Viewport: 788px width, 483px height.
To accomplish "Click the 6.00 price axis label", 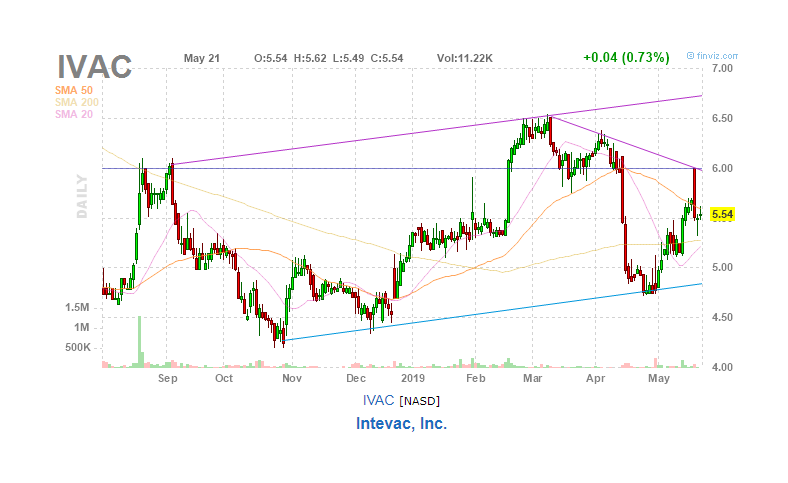I will pyautogui.click(x=722, y=168).
